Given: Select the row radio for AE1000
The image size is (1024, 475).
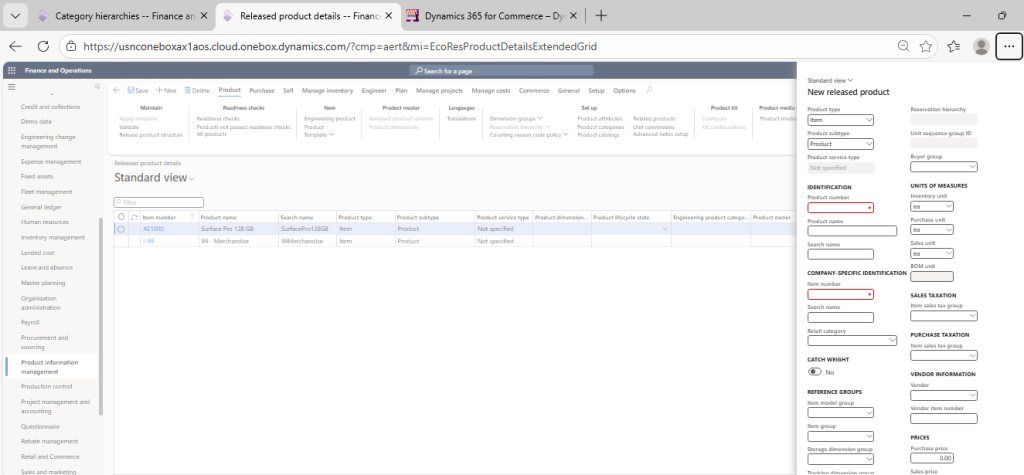Looking at the screenshot, I should [121, 229].
